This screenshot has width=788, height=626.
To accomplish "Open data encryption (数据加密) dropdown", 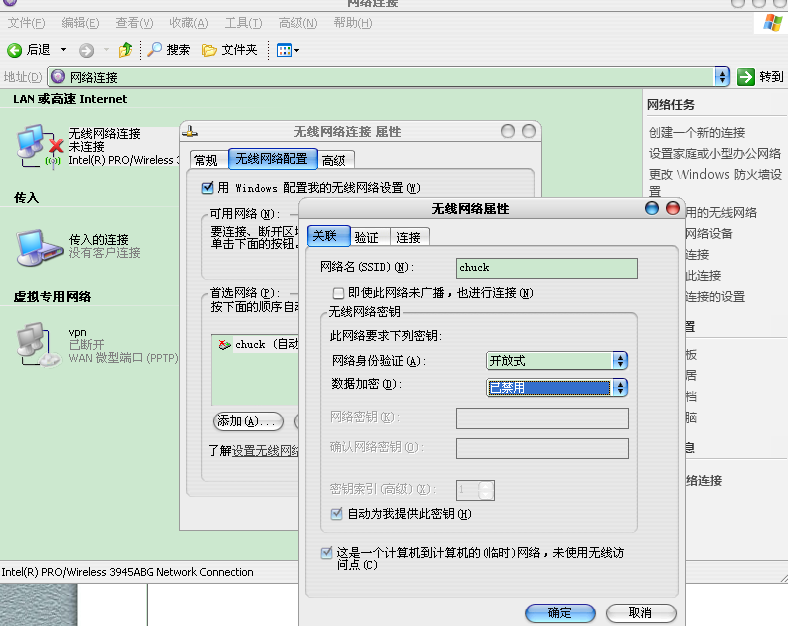I will [620, 387].
